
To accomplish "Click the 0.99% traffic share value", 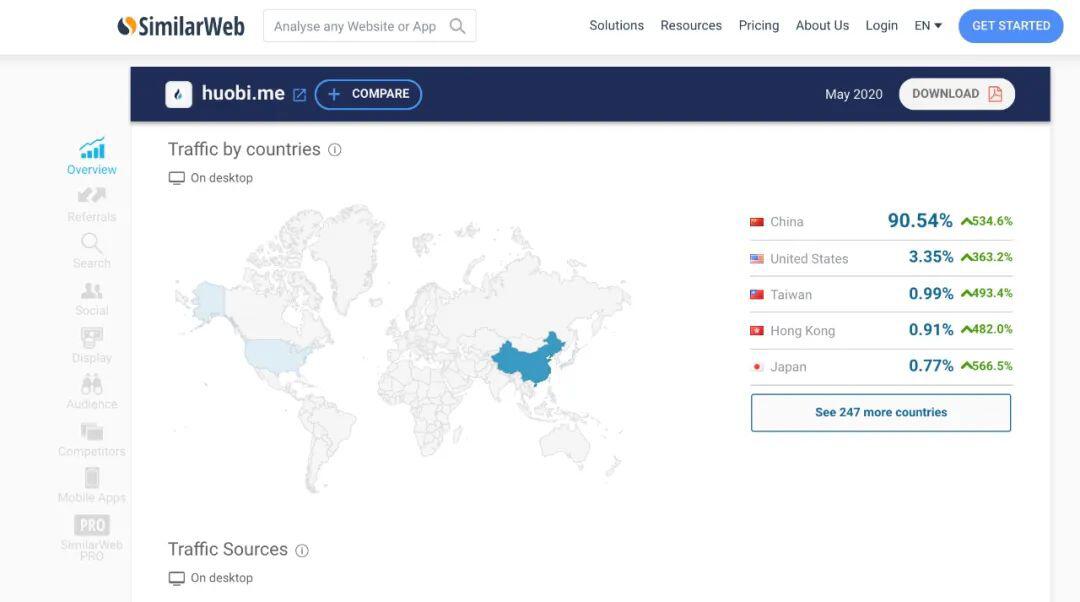I will point(931,293).
